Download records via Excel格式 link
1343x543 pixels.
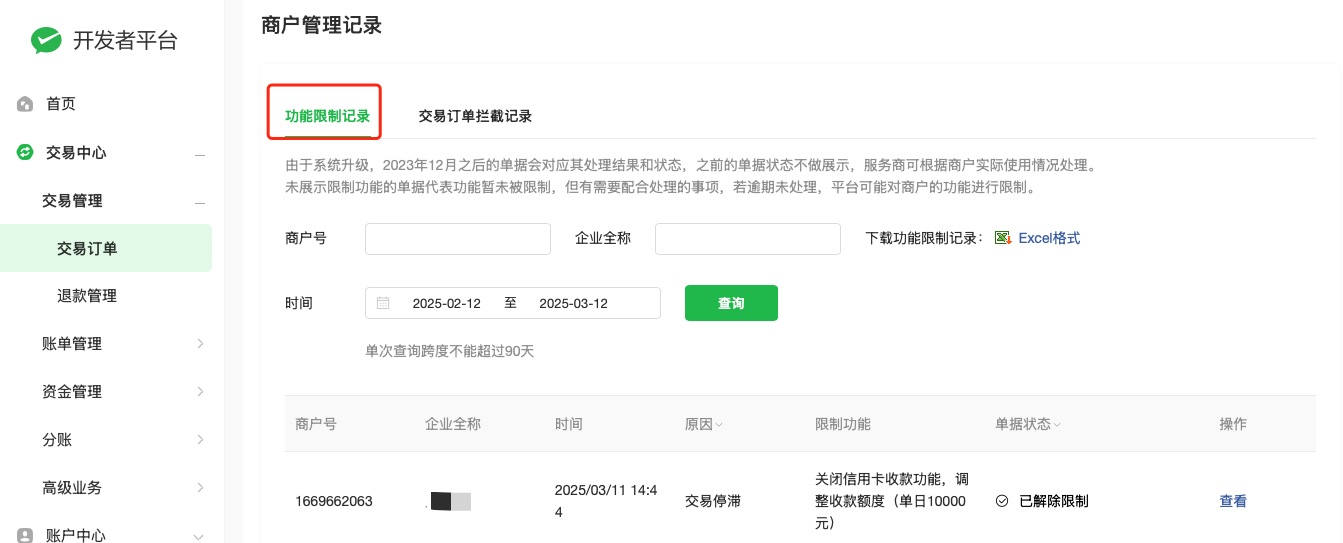point(1049,238)
